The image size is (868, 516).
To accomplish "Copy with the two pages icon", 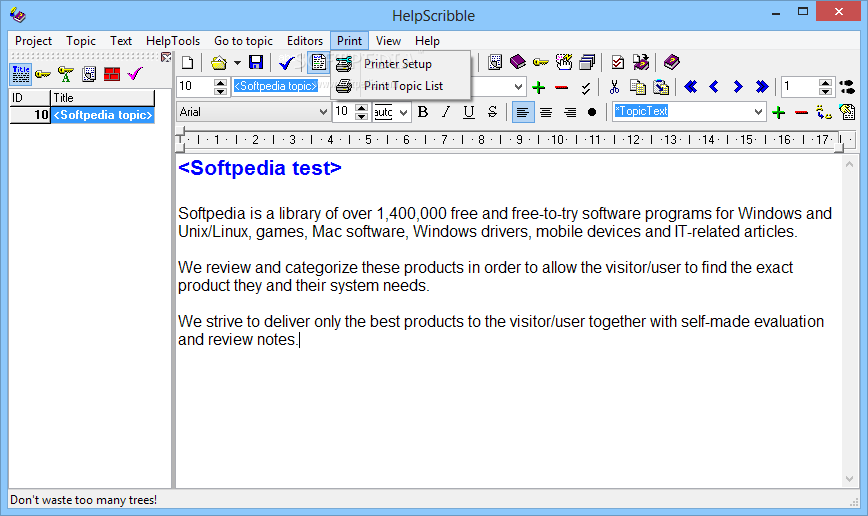I will pyautogui.click(x=638, y=87).
